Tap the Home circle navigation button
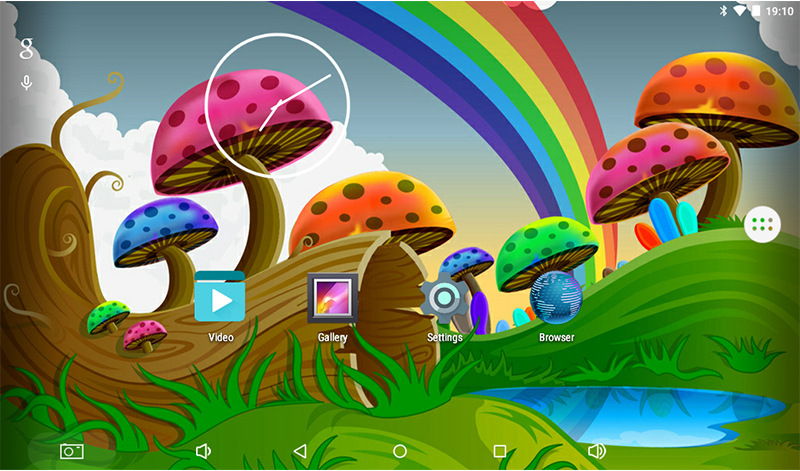Image resolution: width=800 pixels, height=471 pixels. point(400,451)
